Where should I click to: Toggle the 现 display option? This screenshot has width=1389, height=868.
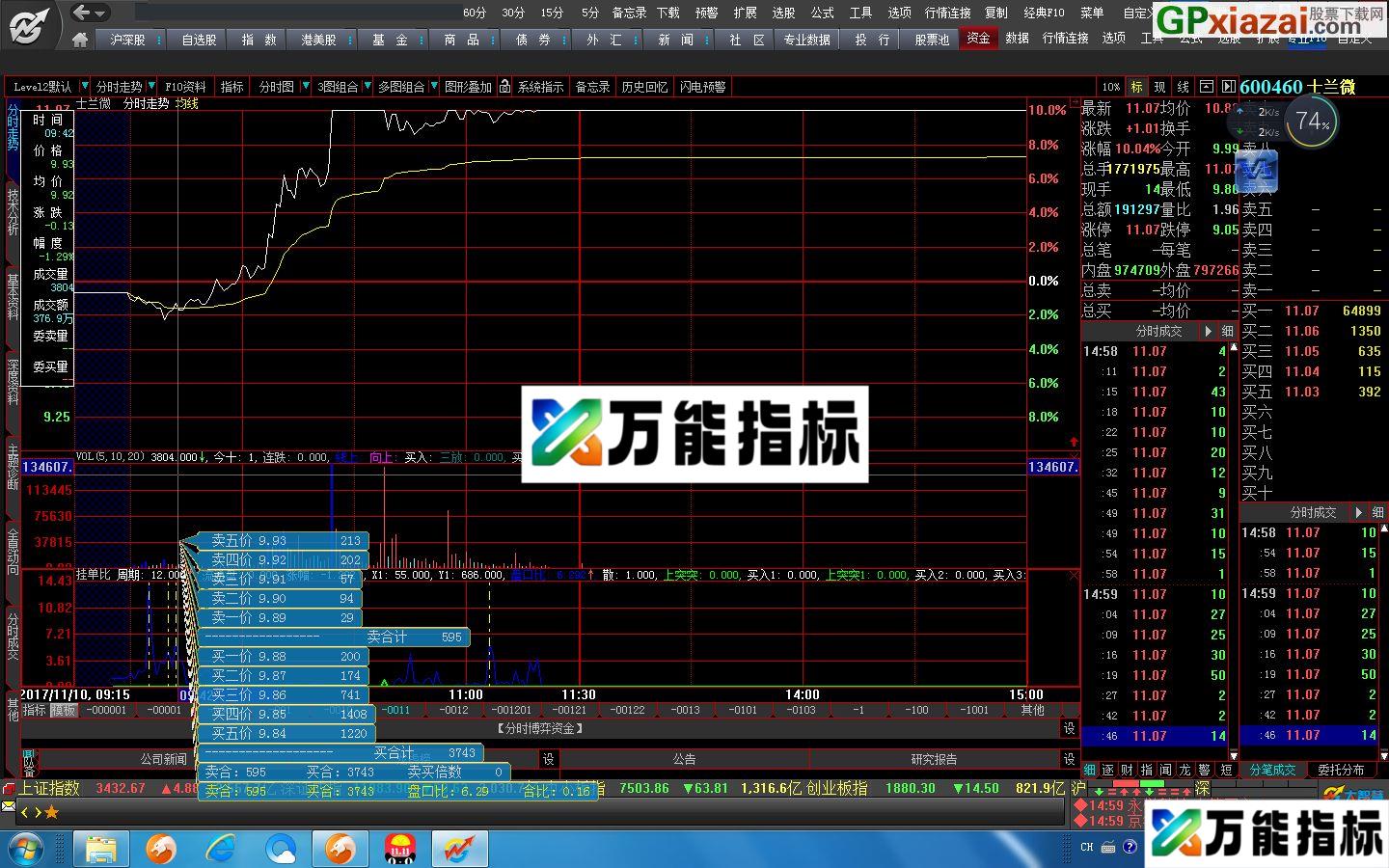[1159, 86]
